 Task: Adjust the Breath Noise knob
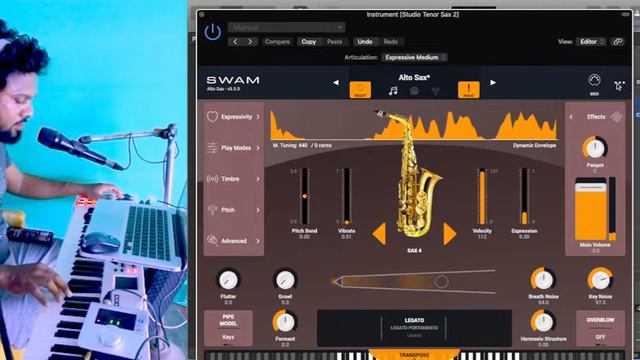(x=543, y=280)
